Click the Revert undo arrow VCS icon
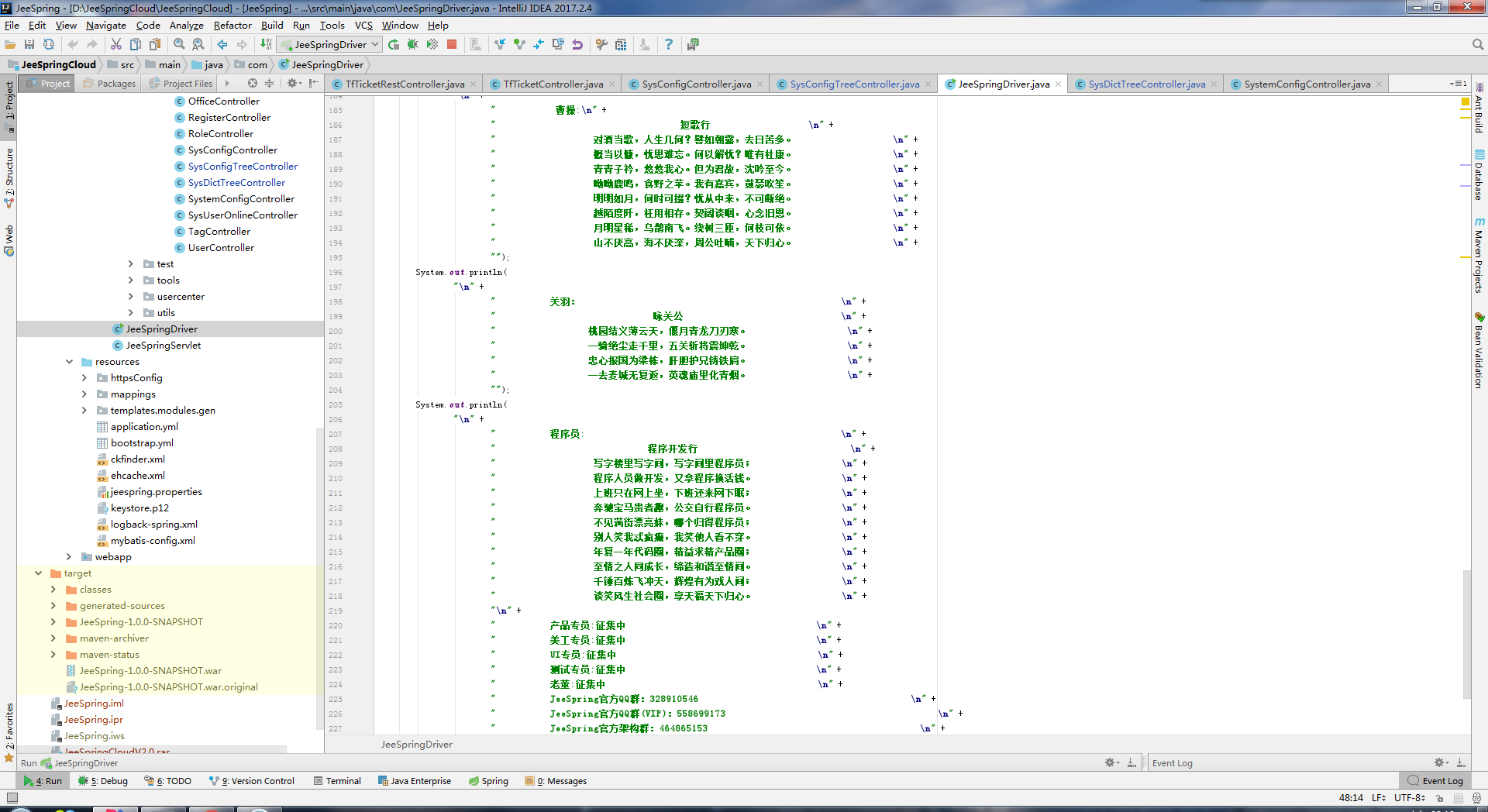The image size is (1488, 812). pyautogui.click(x=577, y=44)
